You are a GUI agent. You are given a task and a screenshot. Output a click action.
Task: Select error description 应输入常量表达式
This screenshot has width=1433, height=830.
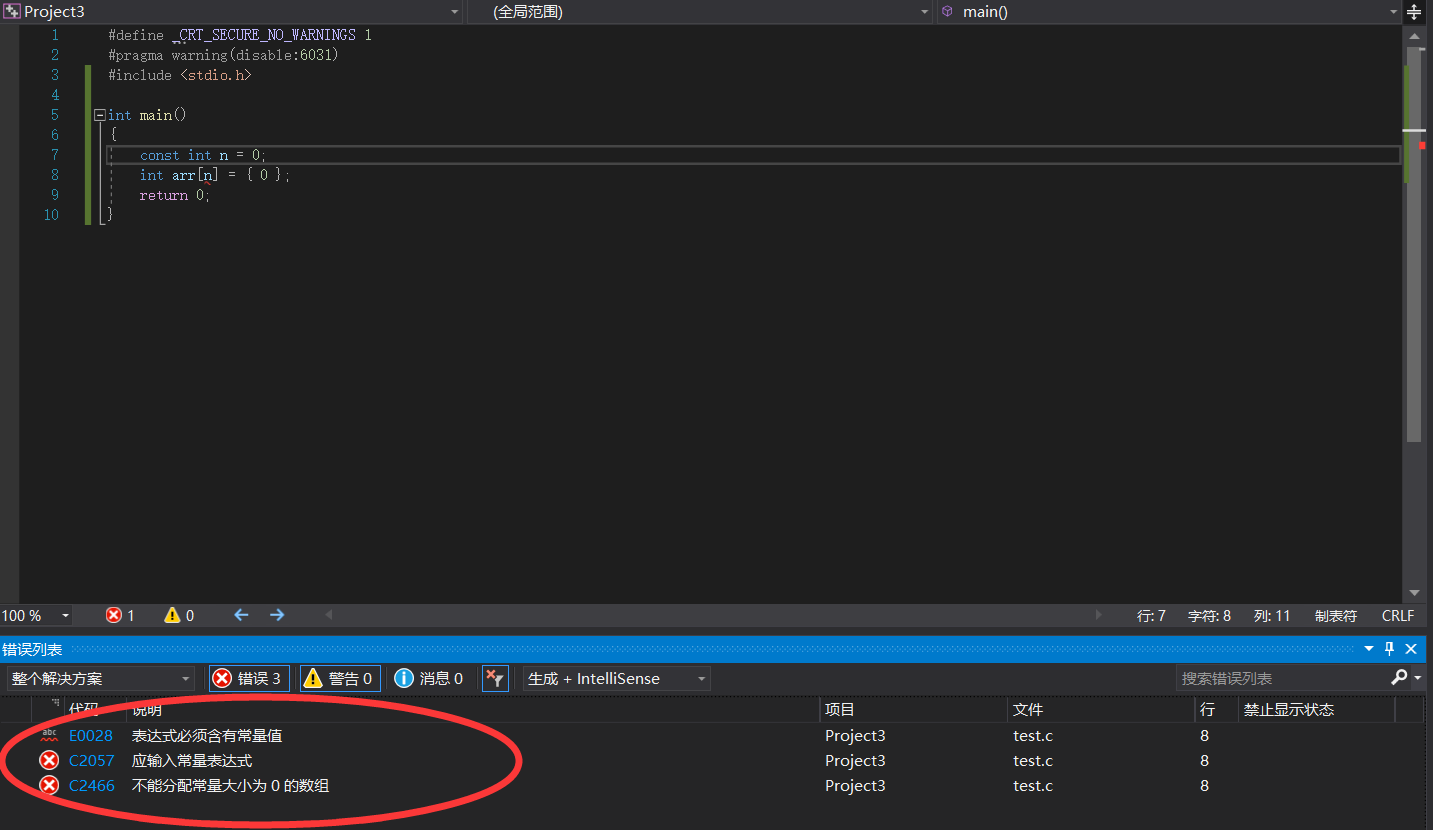192,760
